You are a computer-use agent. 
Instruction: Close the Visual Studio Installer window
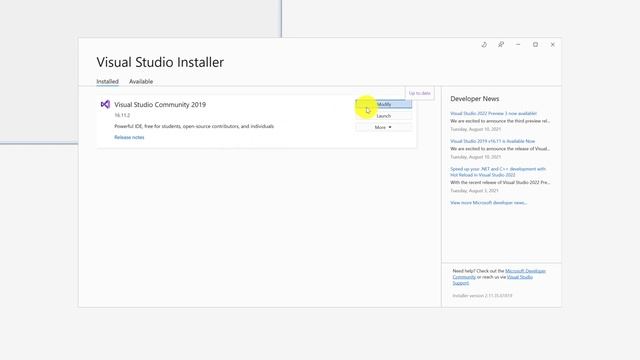coord(553,44)
